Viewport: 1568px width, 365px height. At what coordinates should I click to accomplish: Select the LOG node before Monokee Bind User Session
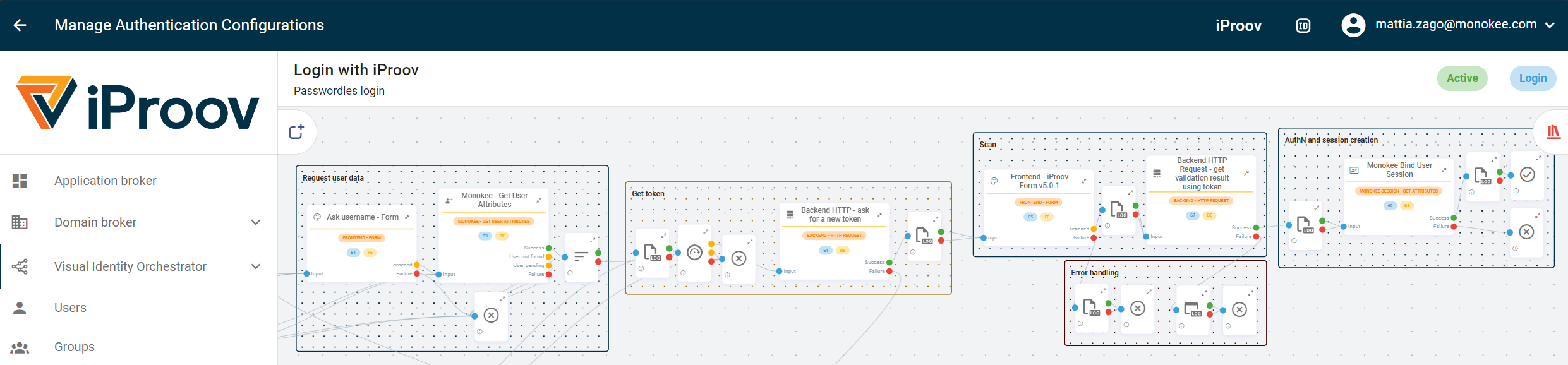pos(1305,225)
